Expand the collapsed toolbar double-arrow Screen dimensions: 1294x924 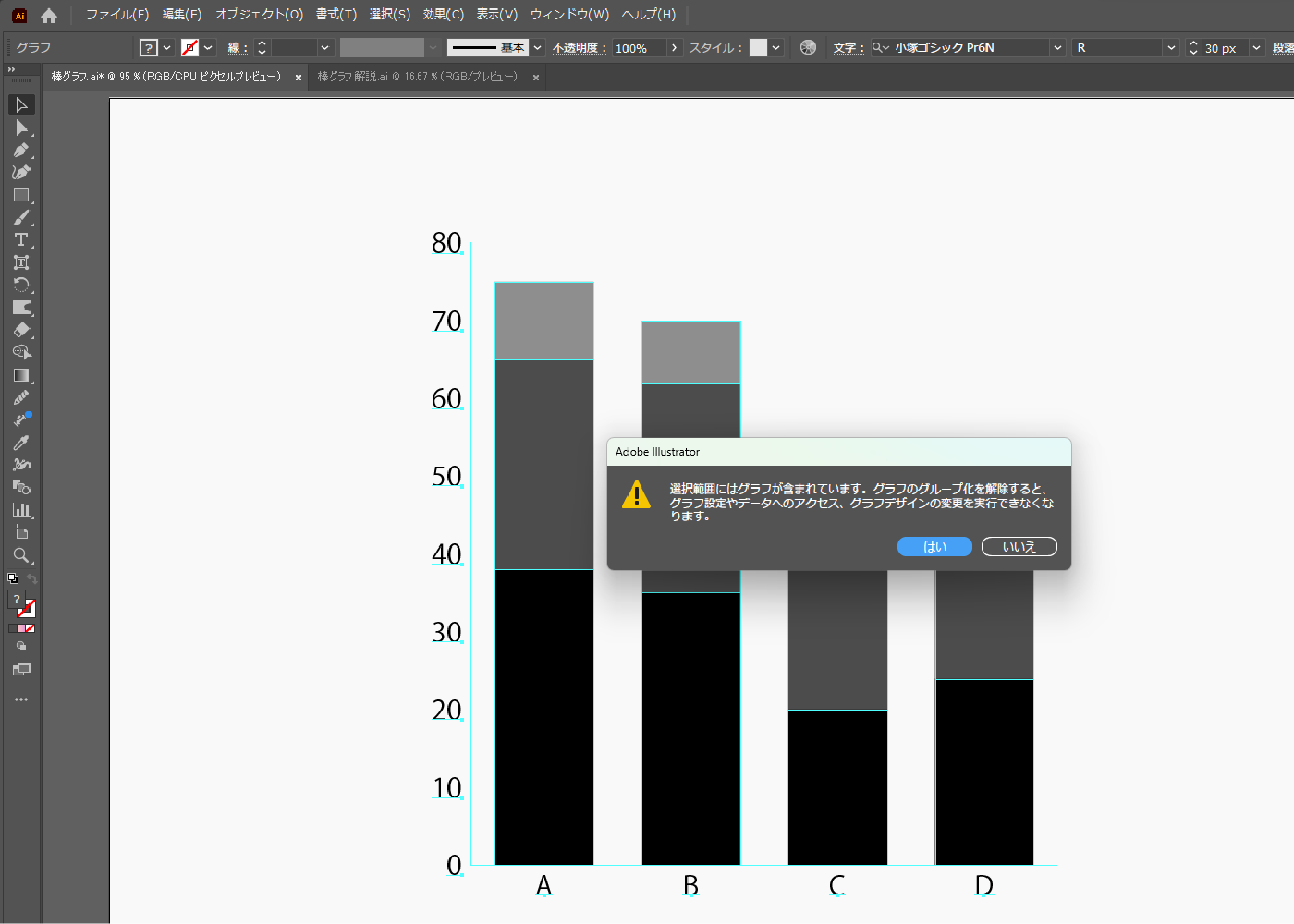(11, 69)
